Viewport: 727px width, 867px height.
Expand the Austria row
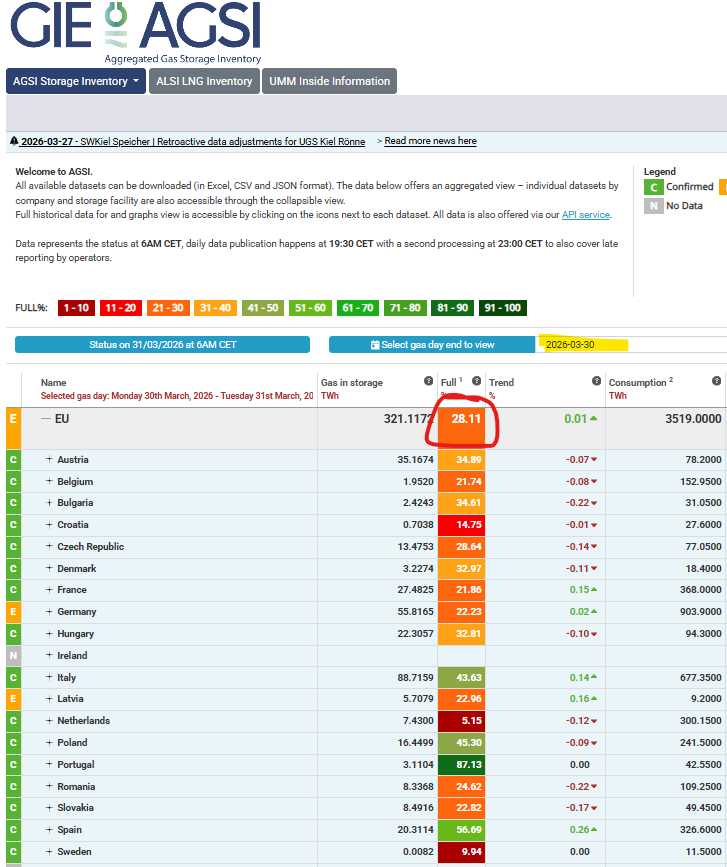coord(49,459)
